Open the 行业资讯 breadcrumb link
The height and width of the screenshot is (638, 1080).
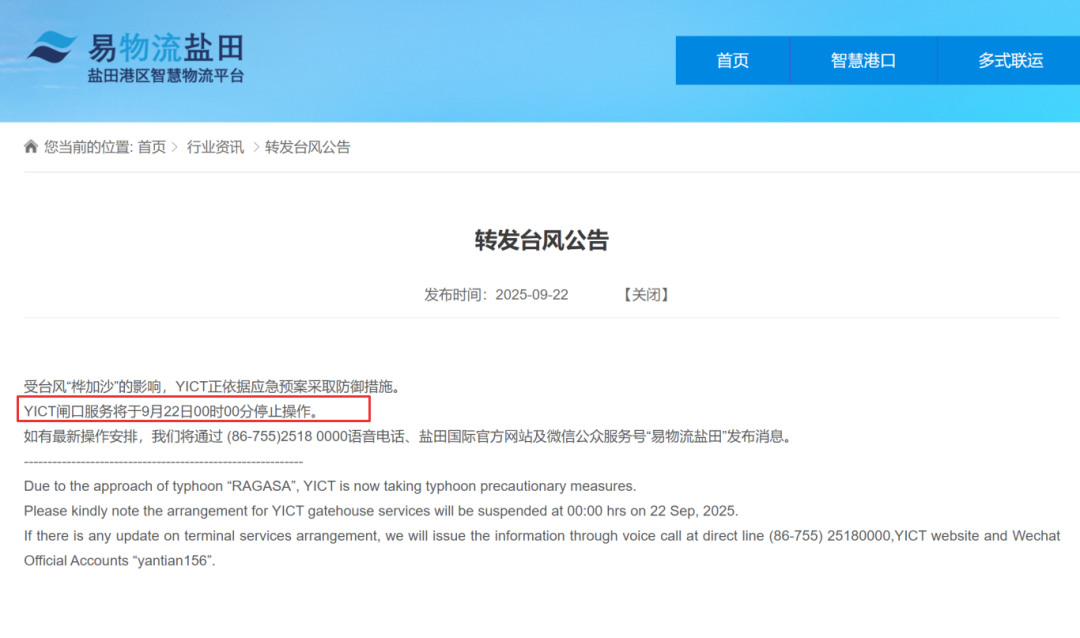[x=215, y=147]
